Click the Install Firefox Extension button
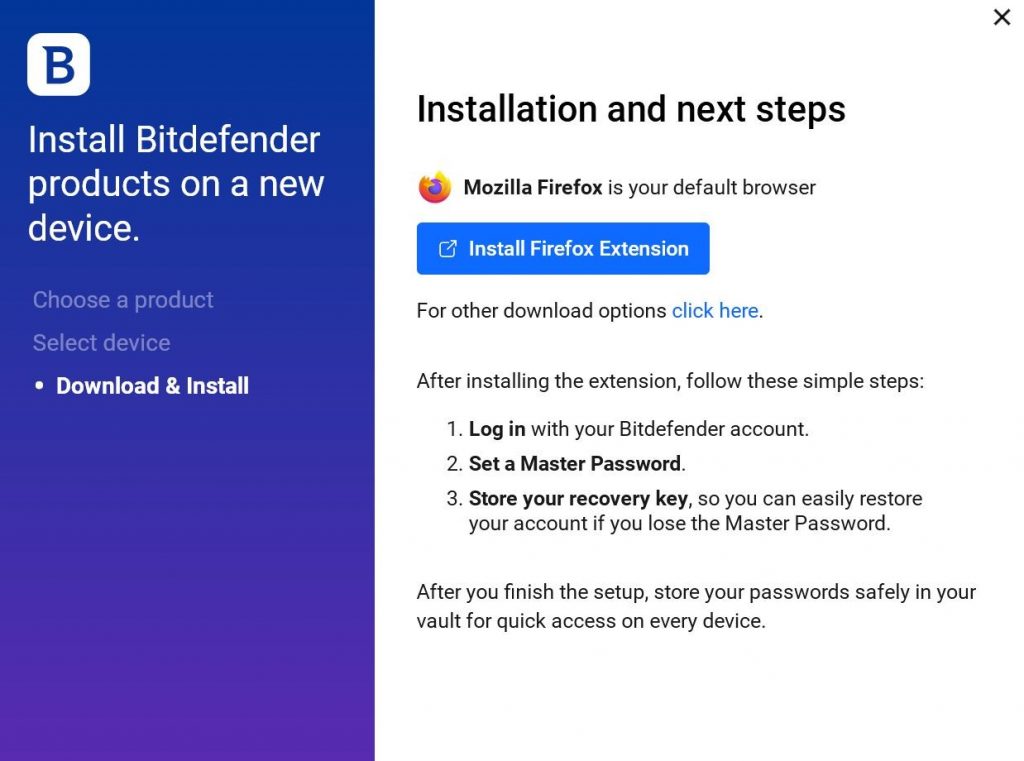This screenshot has width=1024, height=761. pos(563,248)
